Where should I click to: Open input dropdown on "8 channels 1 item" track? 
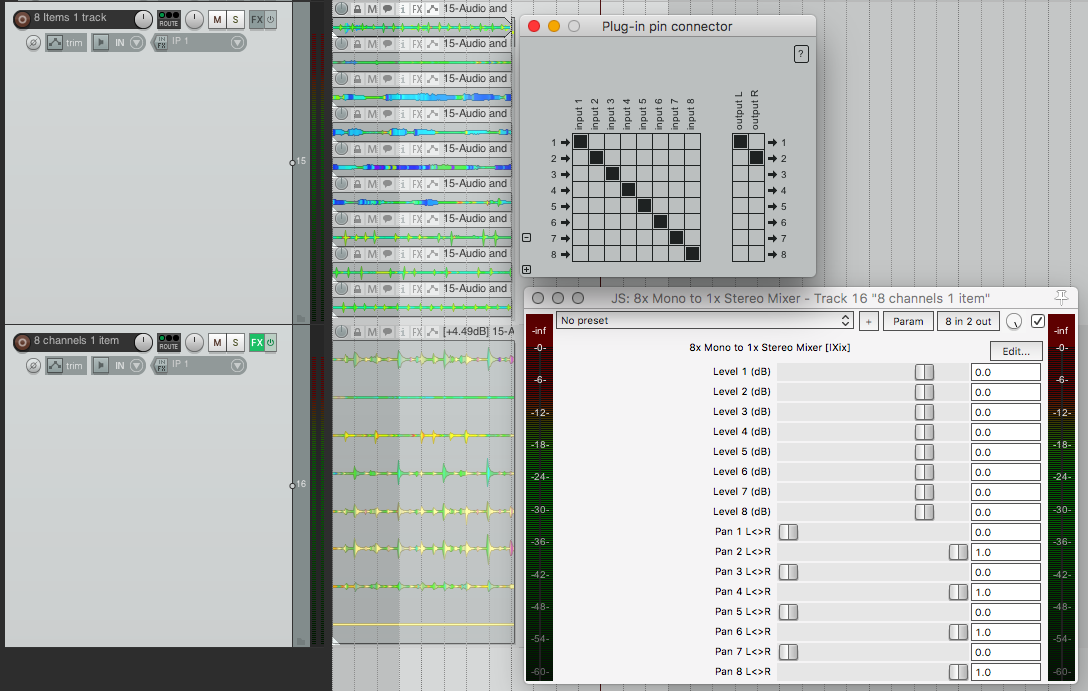121,366
